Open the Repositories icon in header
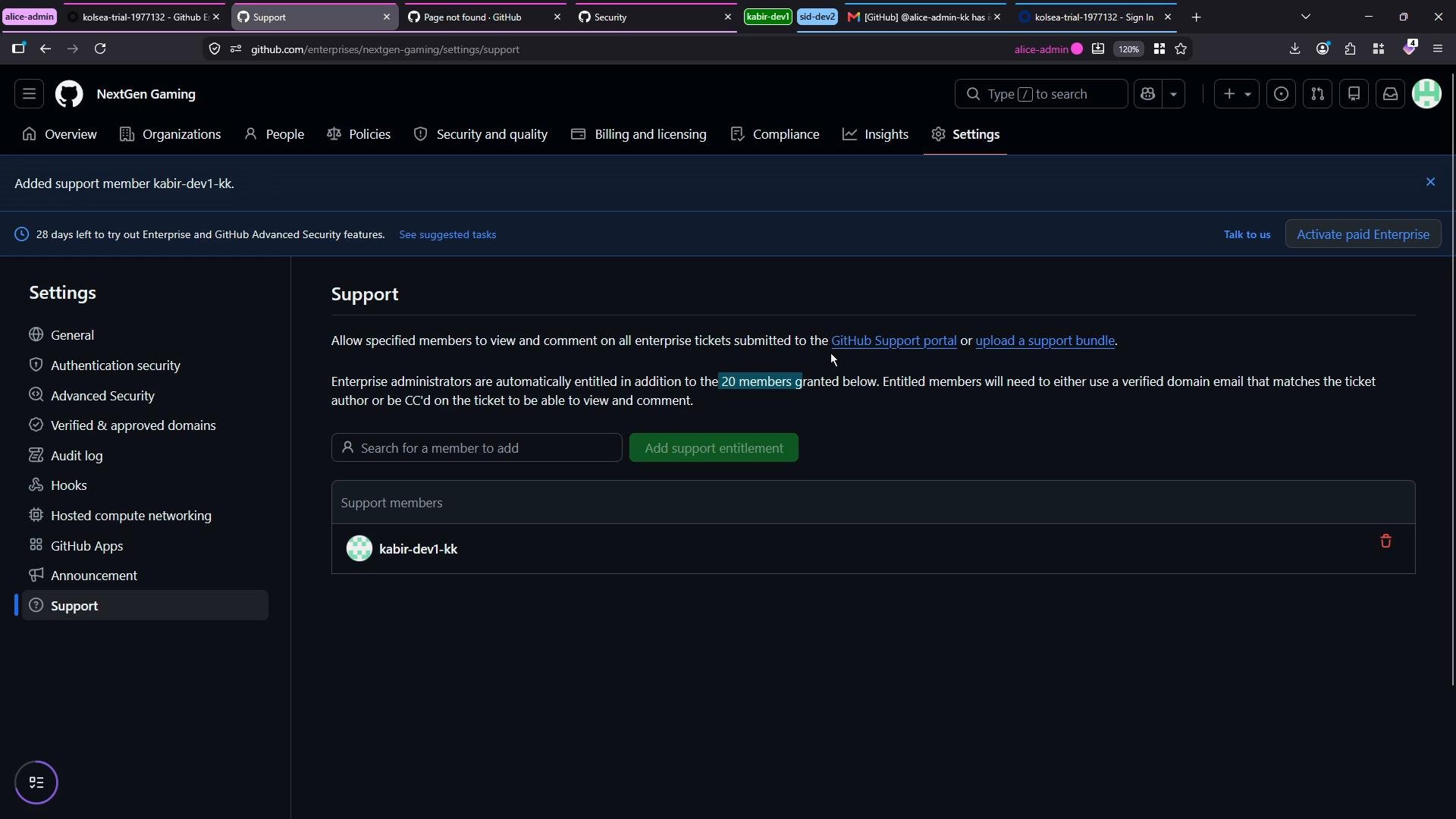The image size is (1456, 819). click(x=1354, y=94)
